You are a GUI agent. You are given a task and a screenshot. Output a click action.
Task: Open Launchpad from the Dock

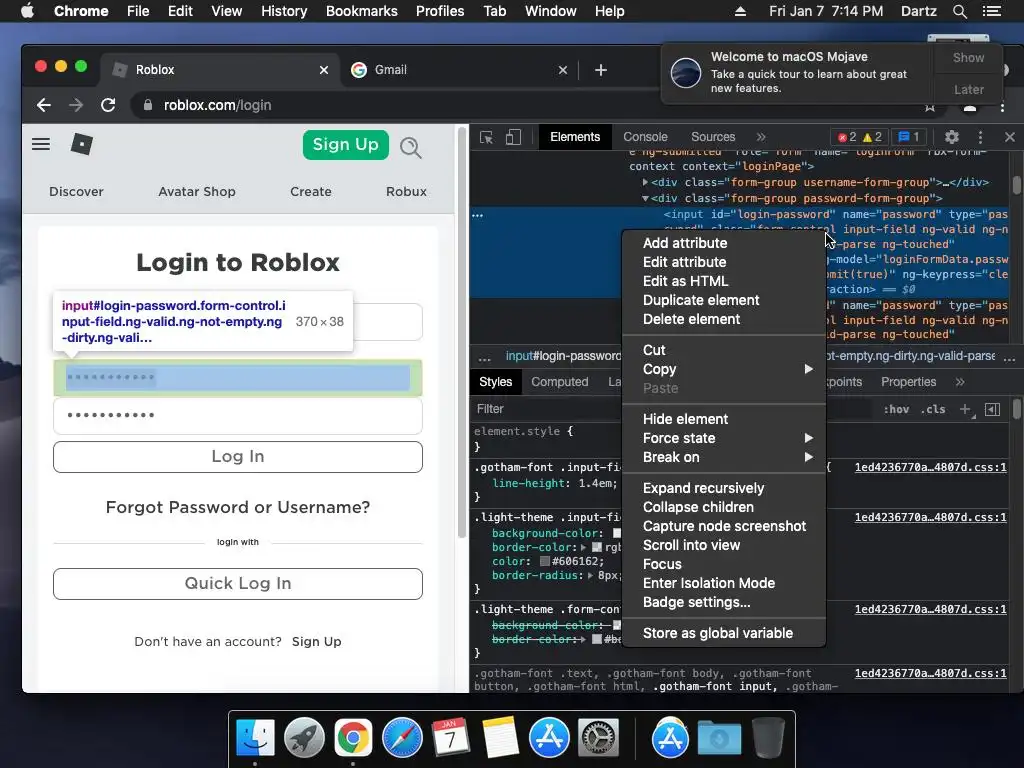[304, 738]
